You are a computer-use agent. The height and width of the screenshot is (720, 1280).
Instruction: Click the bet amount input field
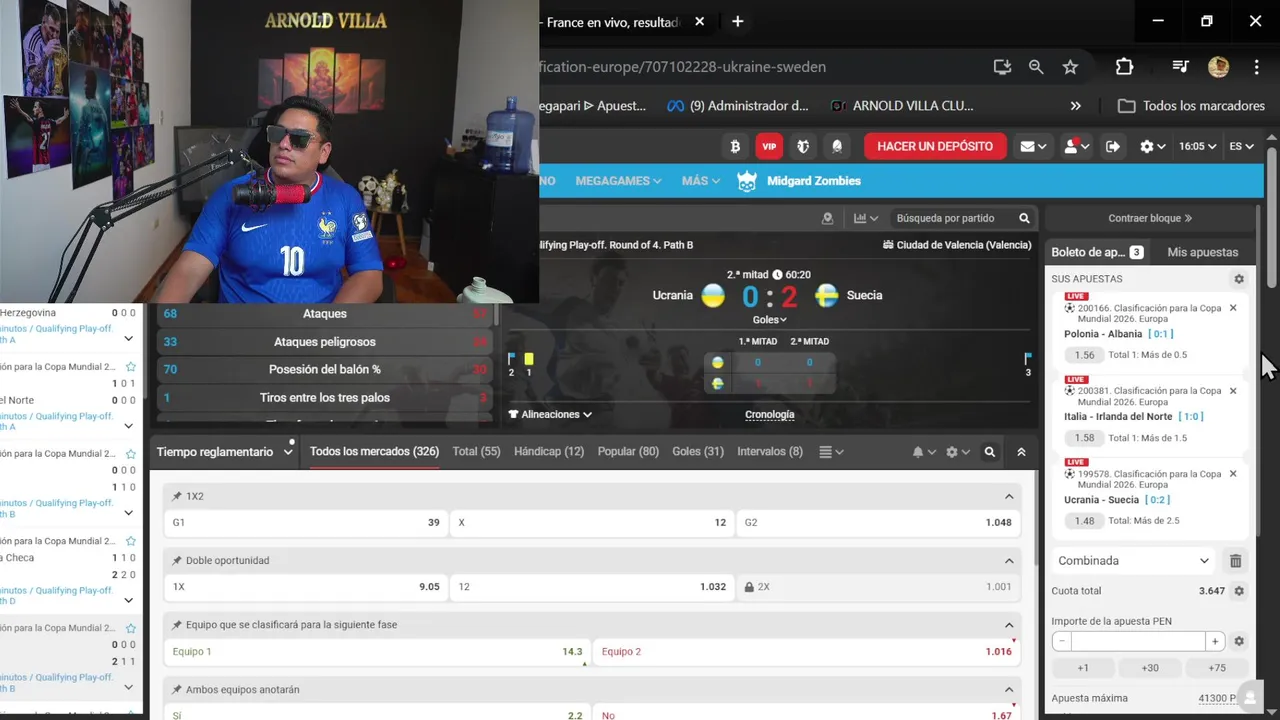1138,641
